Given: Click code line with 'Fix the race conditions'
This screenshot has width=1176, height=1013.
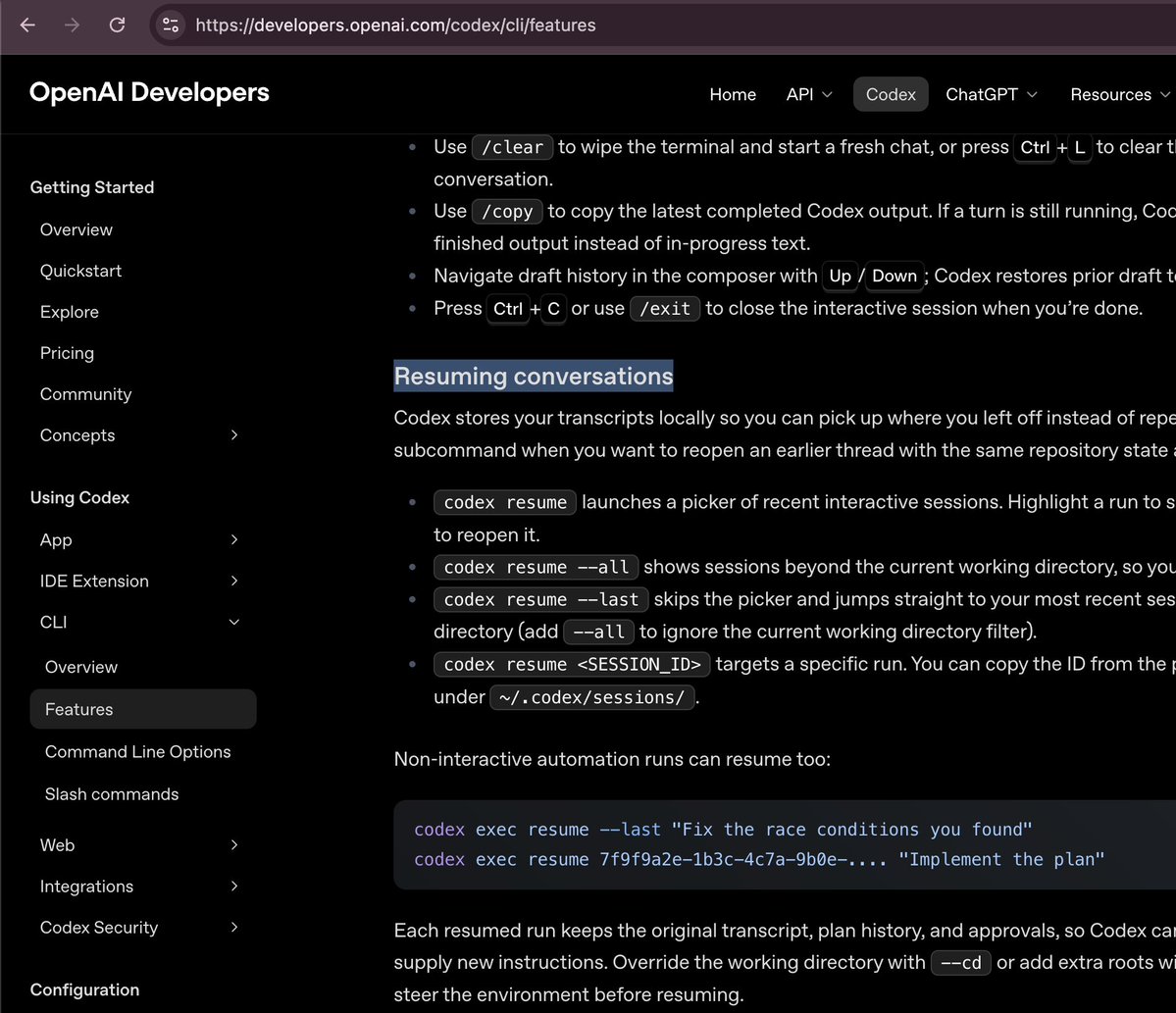Looking at the screenshot, I should [x=723, y=830].
